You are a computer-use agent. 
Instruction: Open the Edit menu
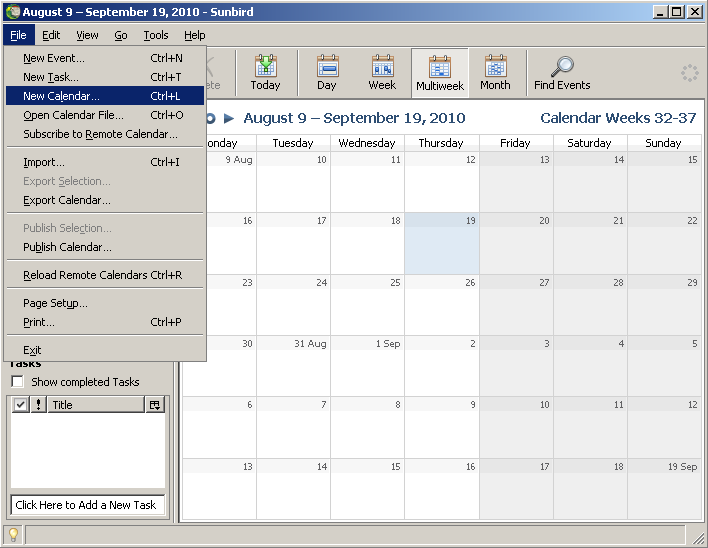click(x=51, y=35)
